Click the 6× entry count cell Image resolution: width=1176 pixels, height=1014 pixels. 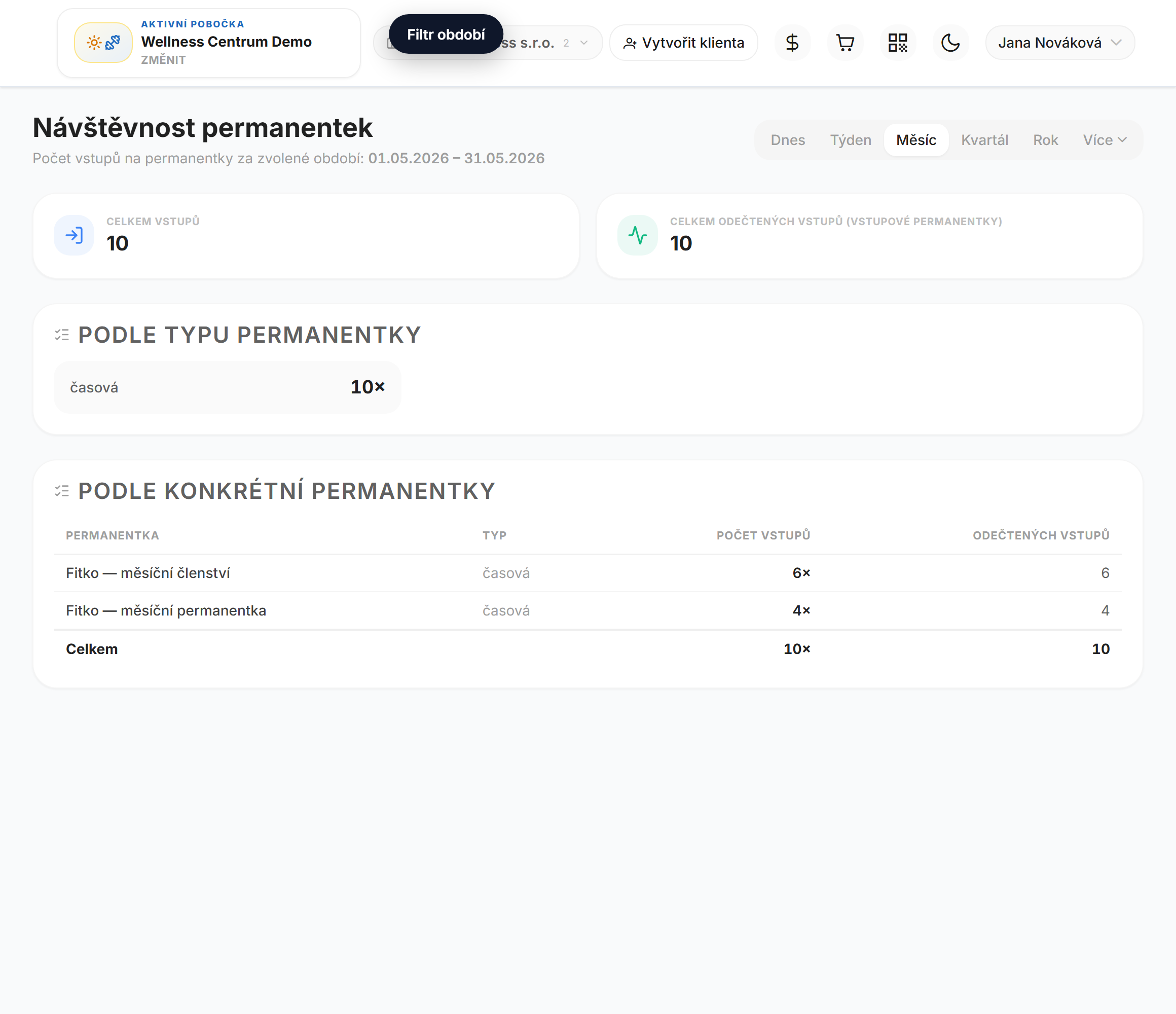point(801,573)
